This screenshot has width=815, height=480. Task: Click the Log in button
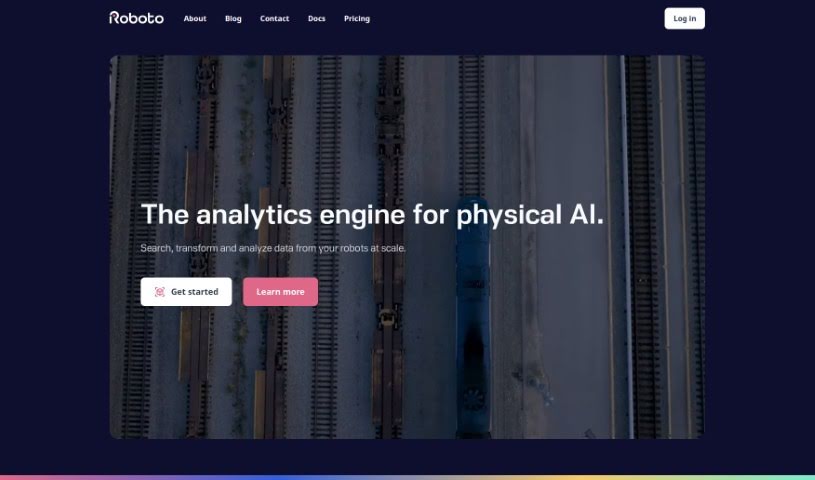pos(685,19)
